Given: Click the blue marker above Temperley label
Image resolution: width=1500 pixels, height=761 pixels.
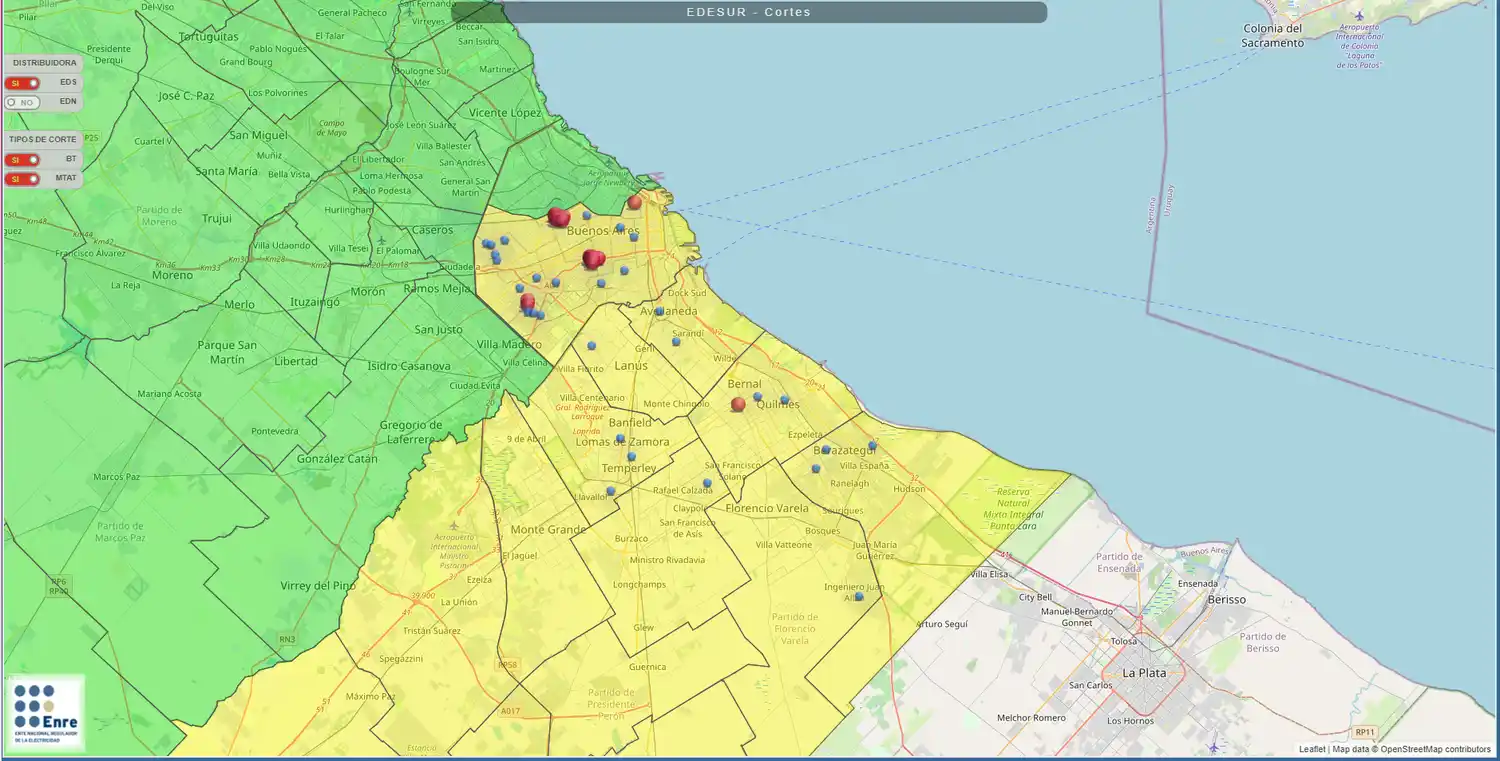Looking at the screenshot, I should coord(631,457).
